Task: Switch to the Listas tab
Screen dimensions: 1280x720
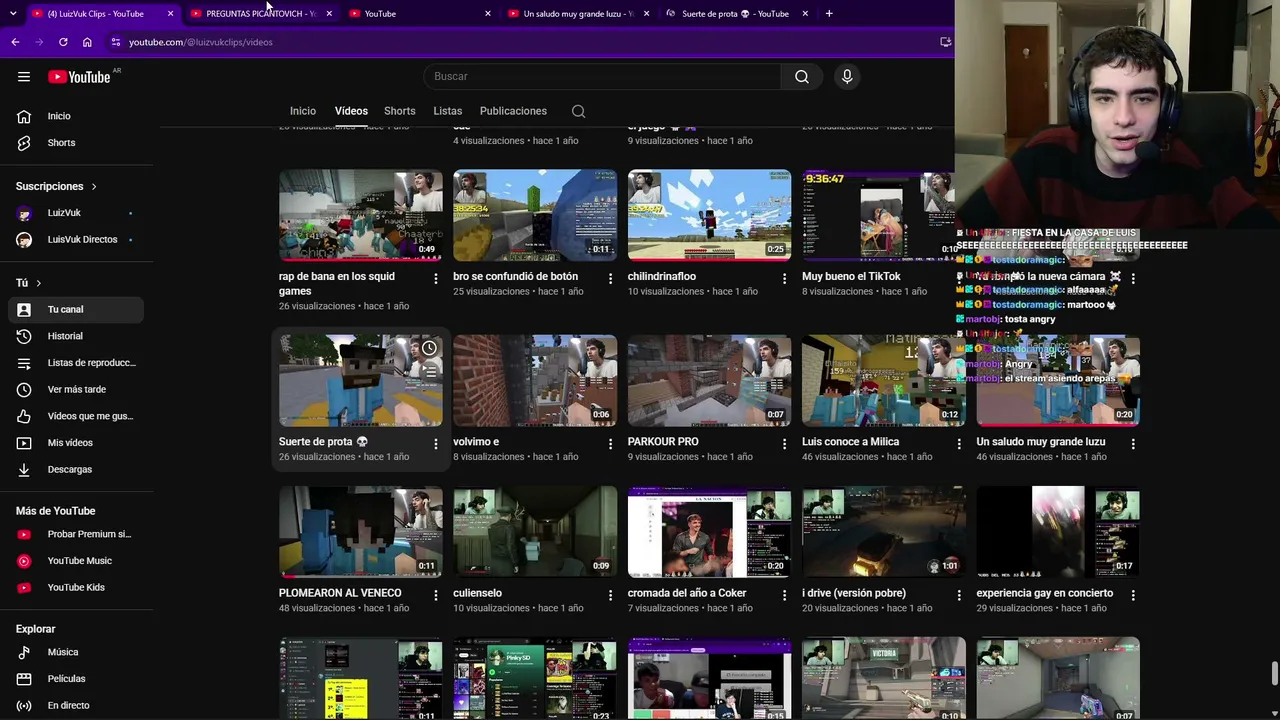Action: coord(448,111)
